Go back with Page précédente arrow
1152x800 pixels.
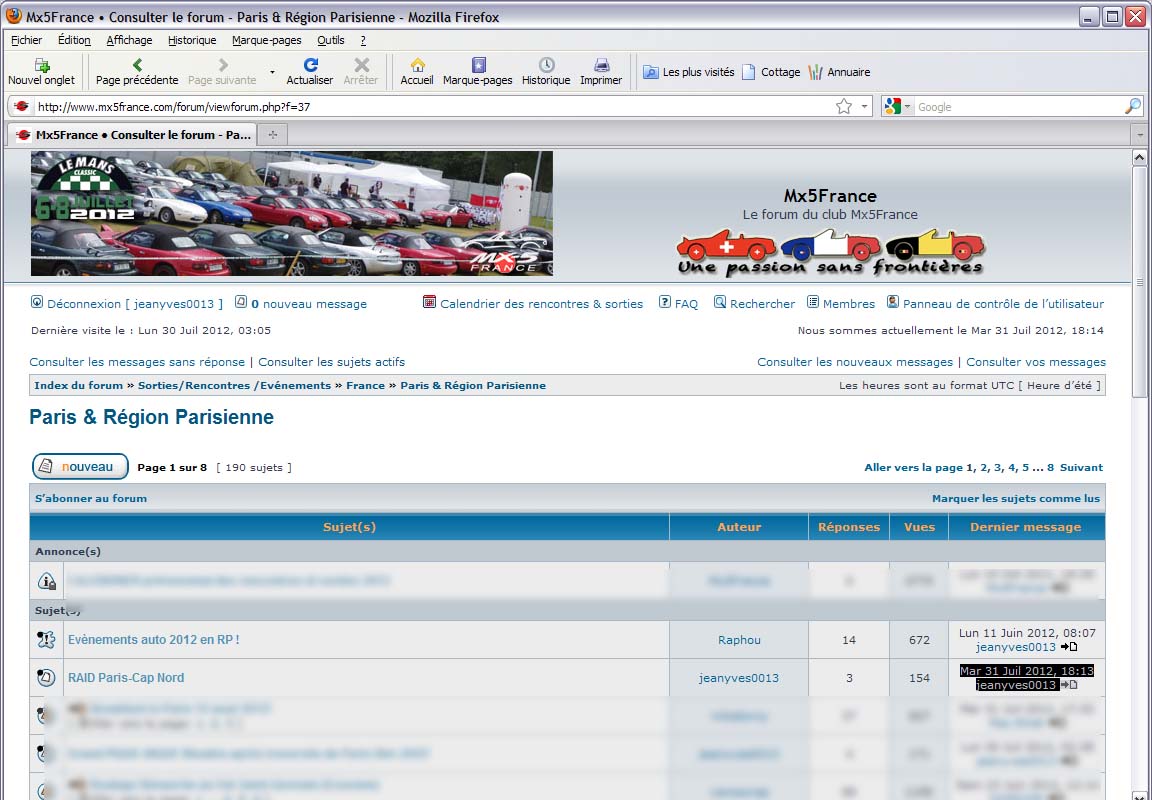coord(137,65)
